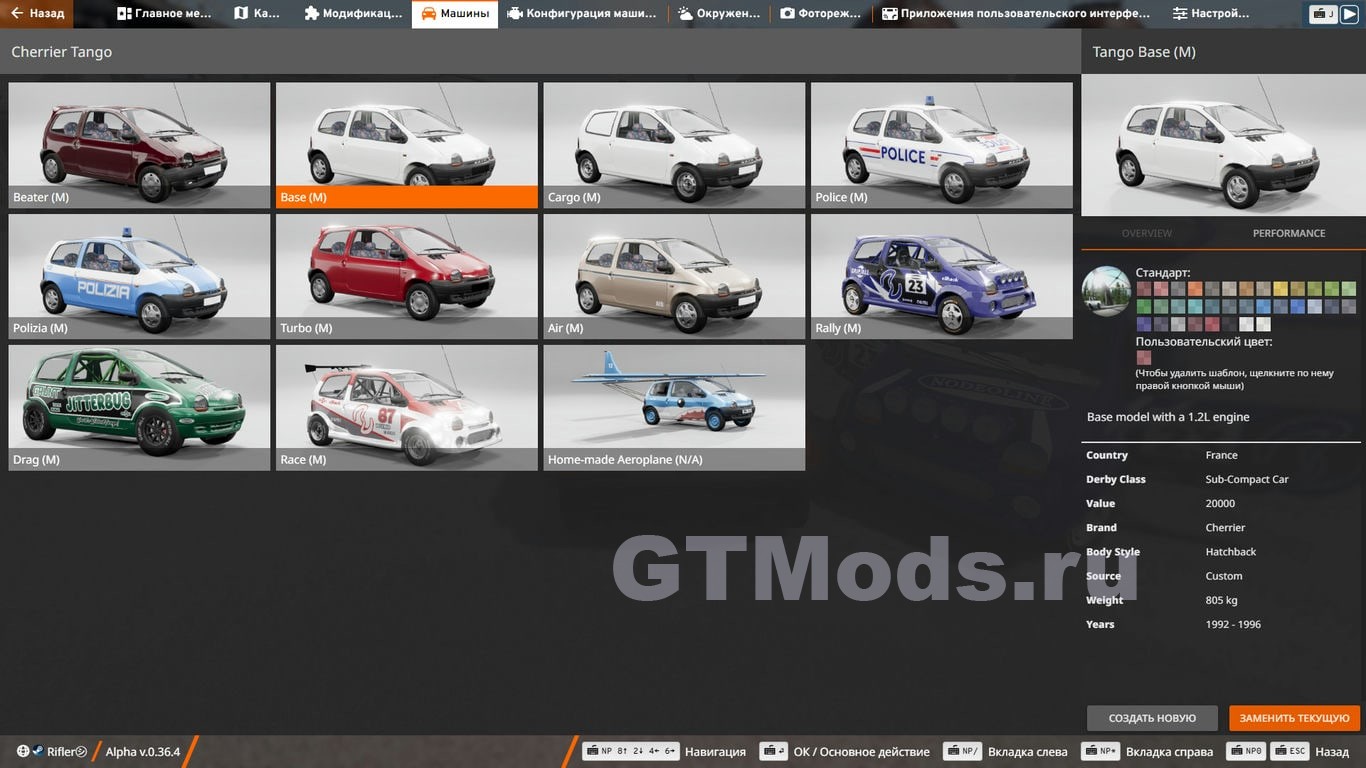Open the Приложения пользовательского интерфейса tab
Image resolution: width=1366 pixels, height=768 pixels.
[x=1015, y=14]
